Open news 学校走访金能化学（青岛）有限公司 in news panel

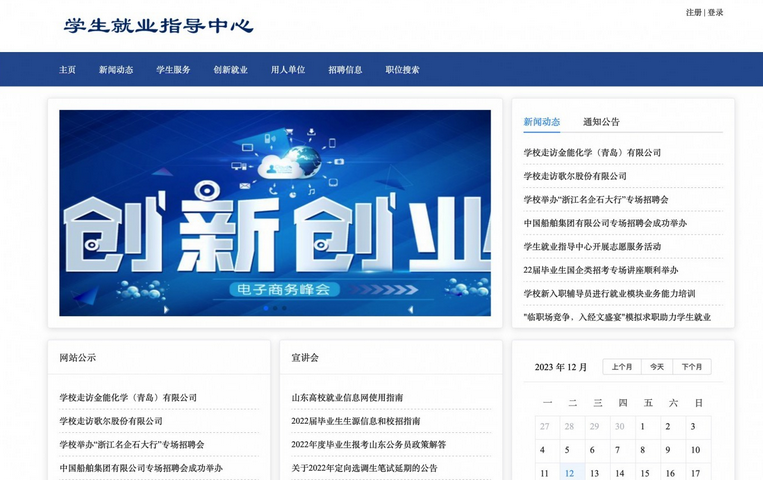pyautogui.click(x=592, y=153)
